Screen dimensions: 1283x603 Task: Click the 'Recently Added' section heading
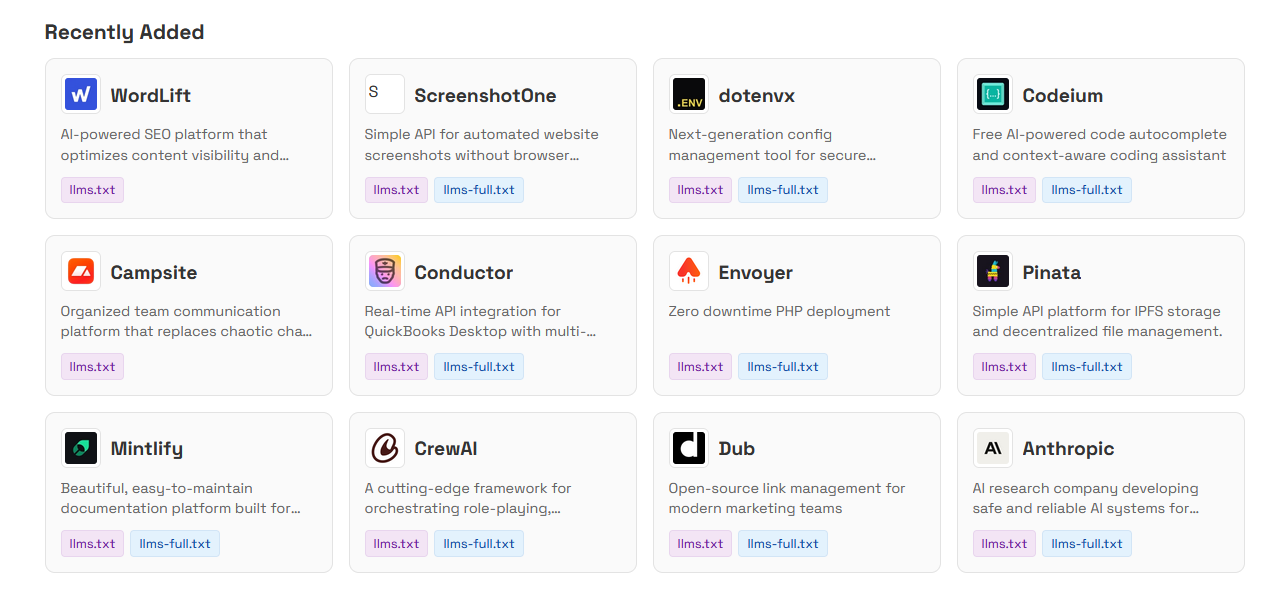point(124,32)
